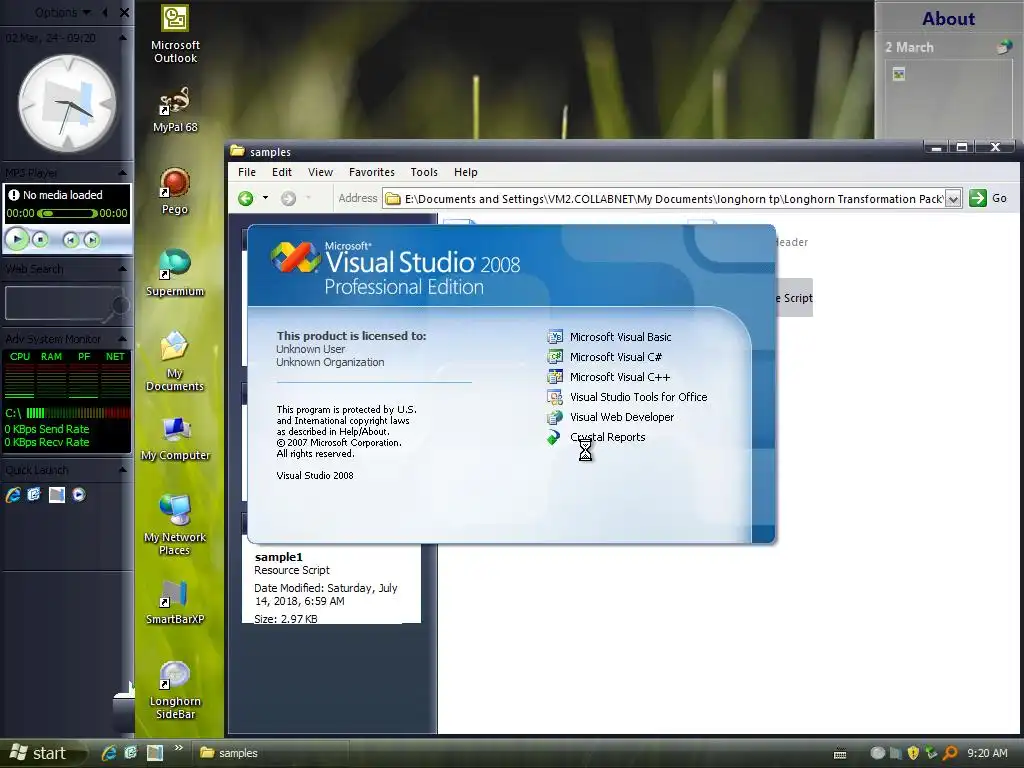Select the My Documents desktop icon
The image size is (1024, 768).
click(x=175, y=361)
